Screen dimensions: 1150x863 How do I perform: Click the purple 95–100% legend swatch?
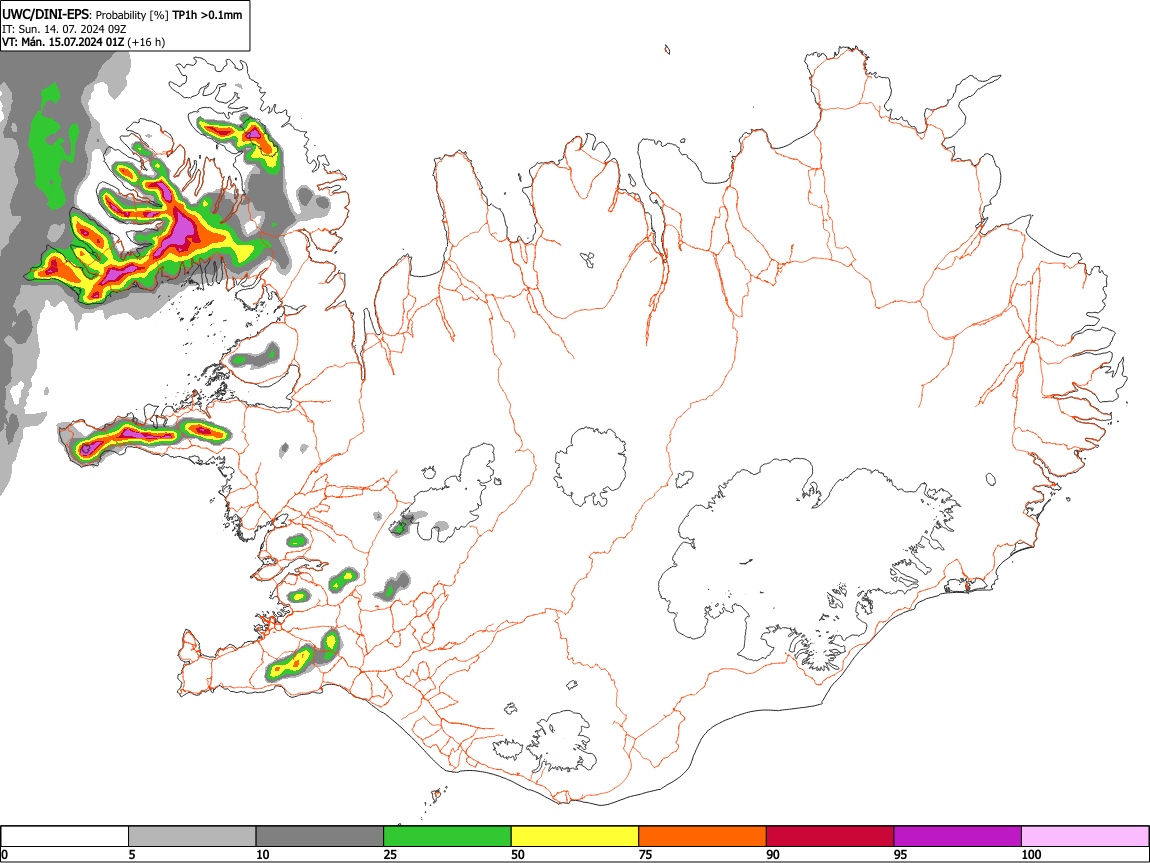tap(958, 837)
